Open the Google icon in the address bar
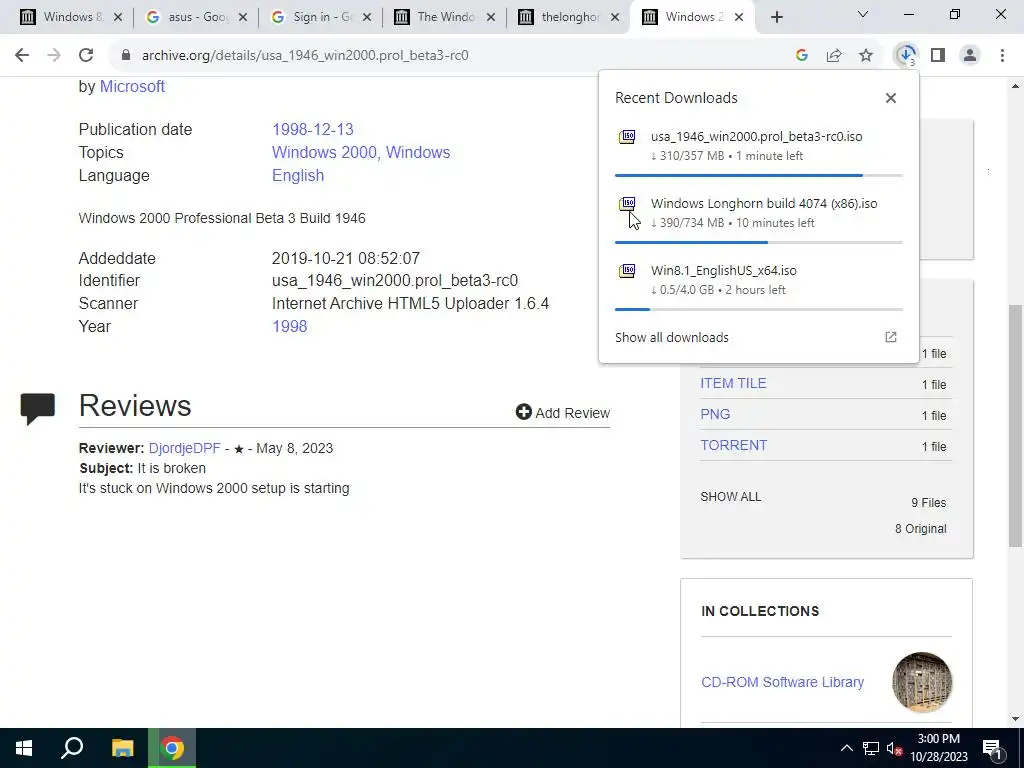This screenshot has width=1024, height=768. 802,56
